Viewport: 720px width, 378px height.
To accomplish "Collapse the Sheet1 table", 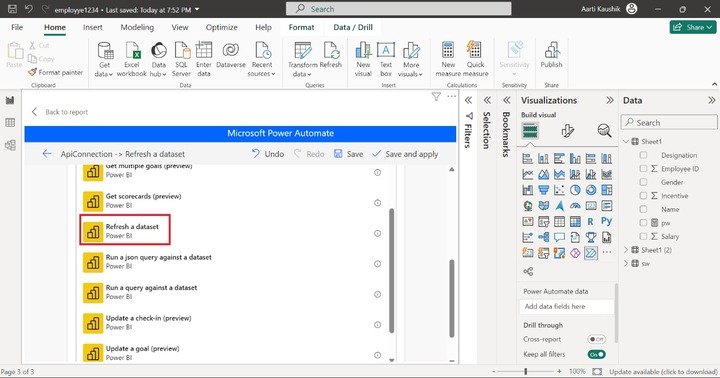I will click(626, 141).
